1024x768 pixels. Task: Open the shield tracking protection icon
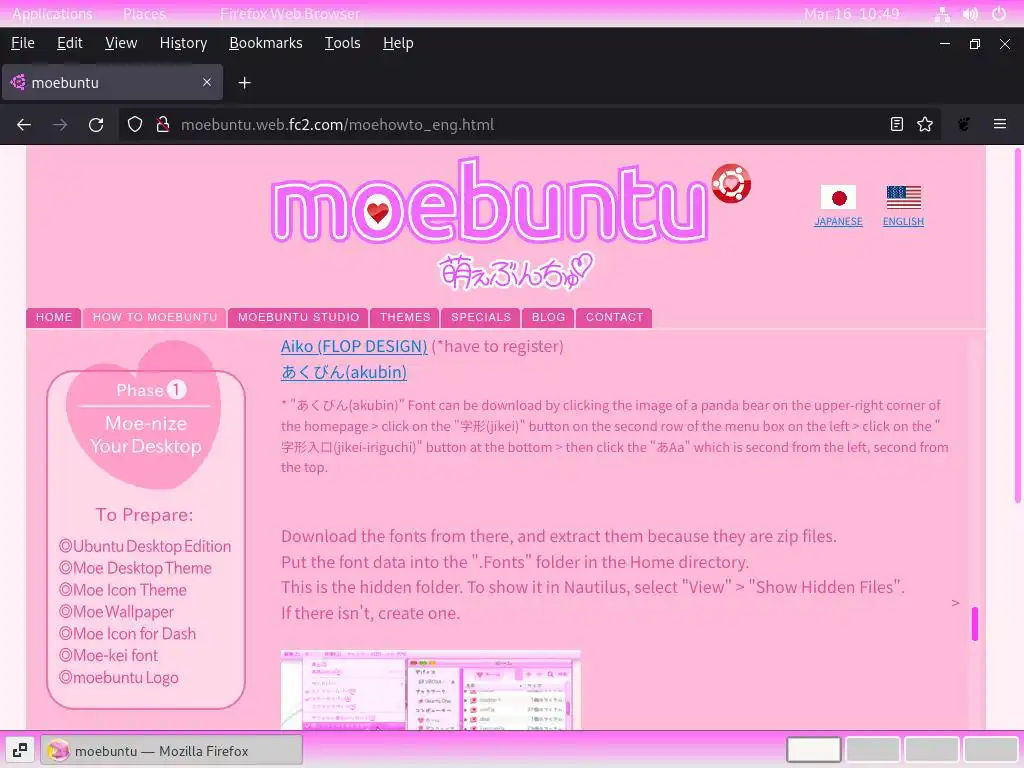(135, 125)
